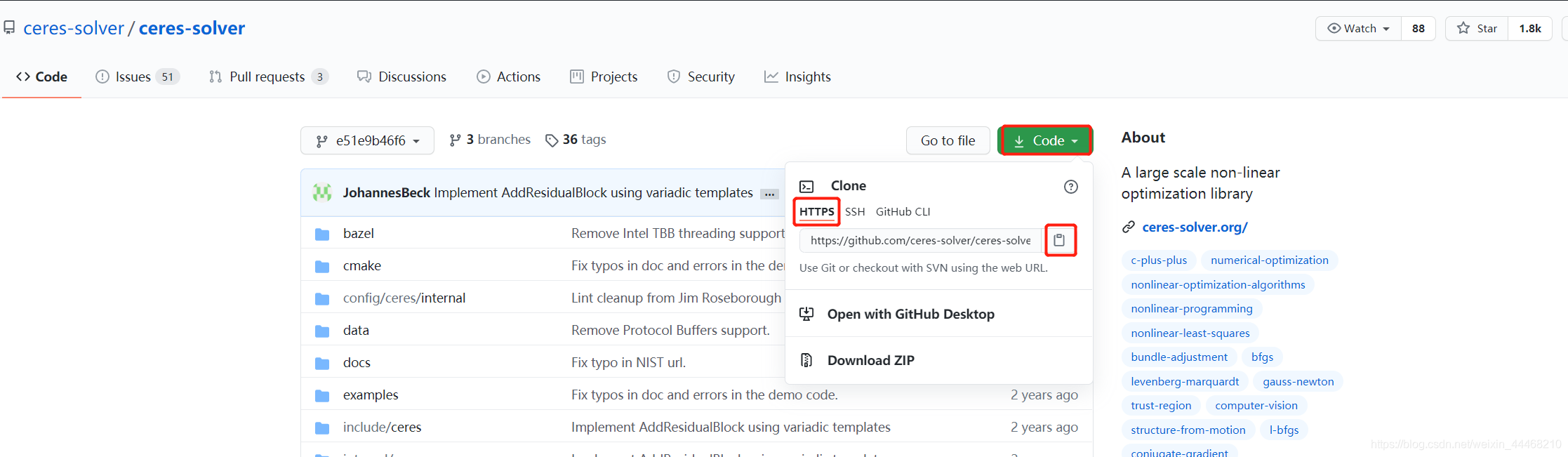Click the bundle-adjustment topic tag
The height and width of the screenshot is (457, 1568).
[1179, 357]
